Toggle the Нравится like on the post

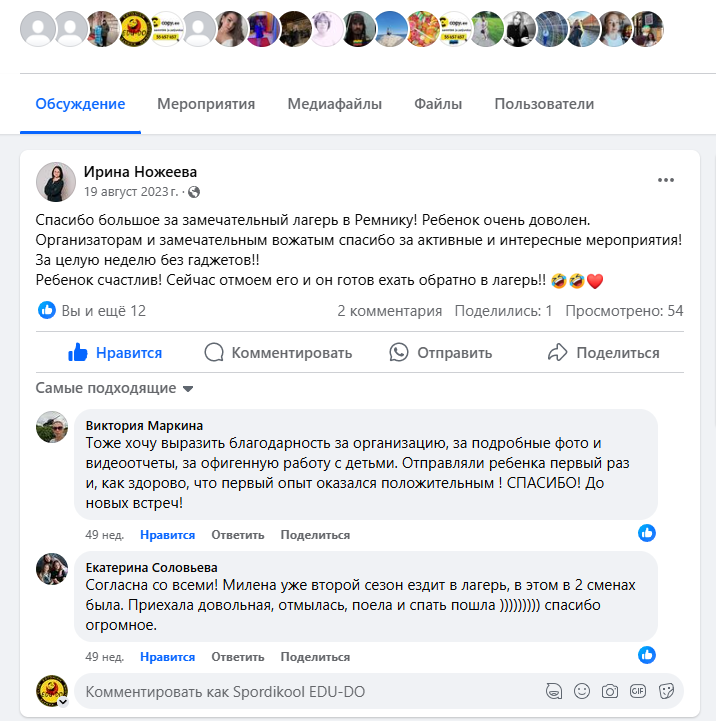click(115, 353)
